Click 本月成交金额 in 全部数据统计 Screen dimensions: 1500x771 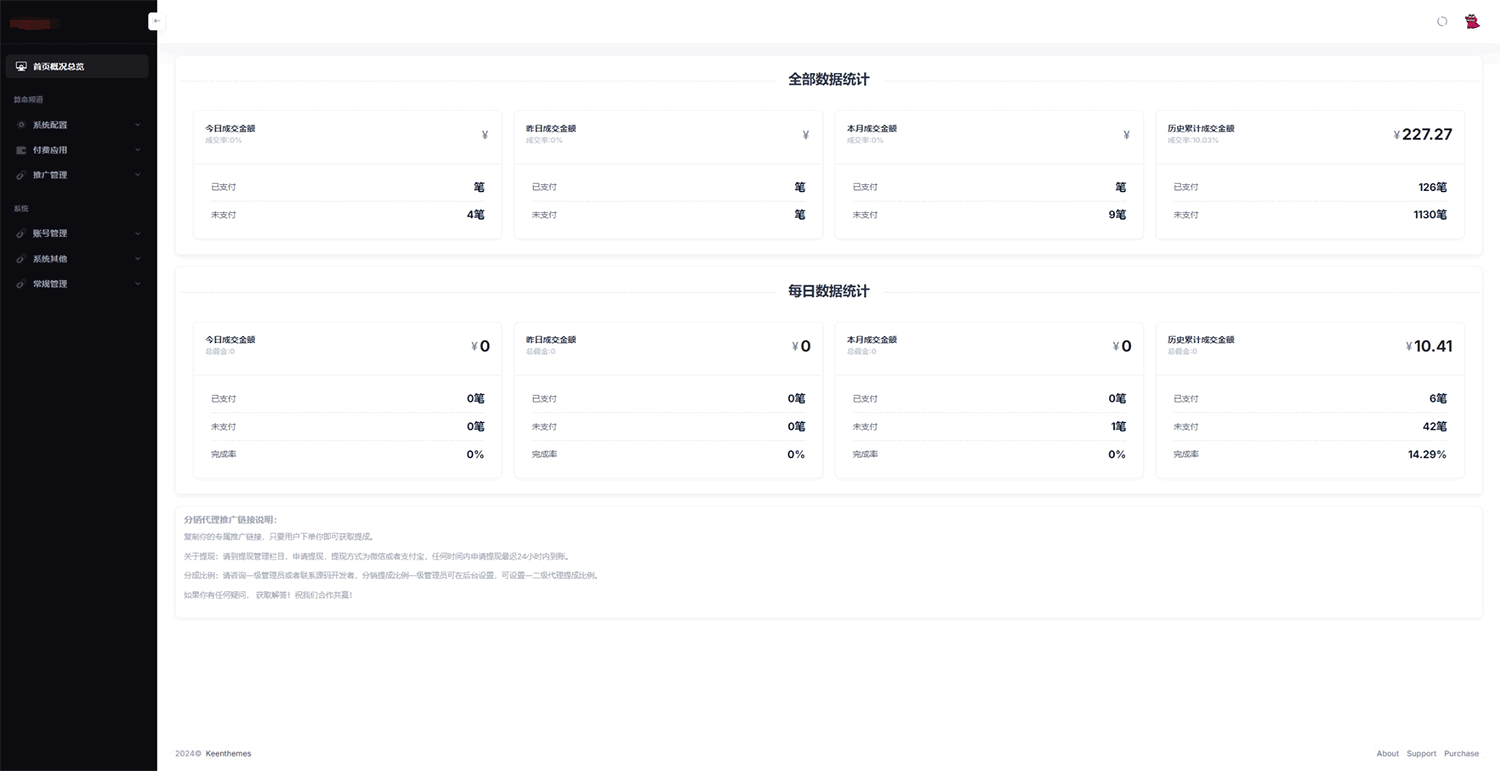coord(872,129)
